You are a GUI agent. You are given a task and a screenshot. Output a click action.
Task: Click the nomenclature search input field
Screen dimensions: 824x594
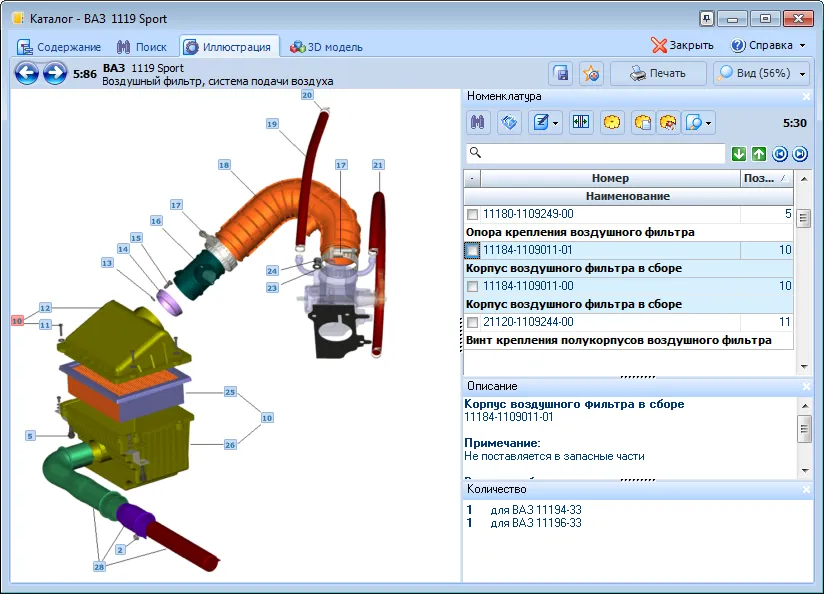point(595,153)
